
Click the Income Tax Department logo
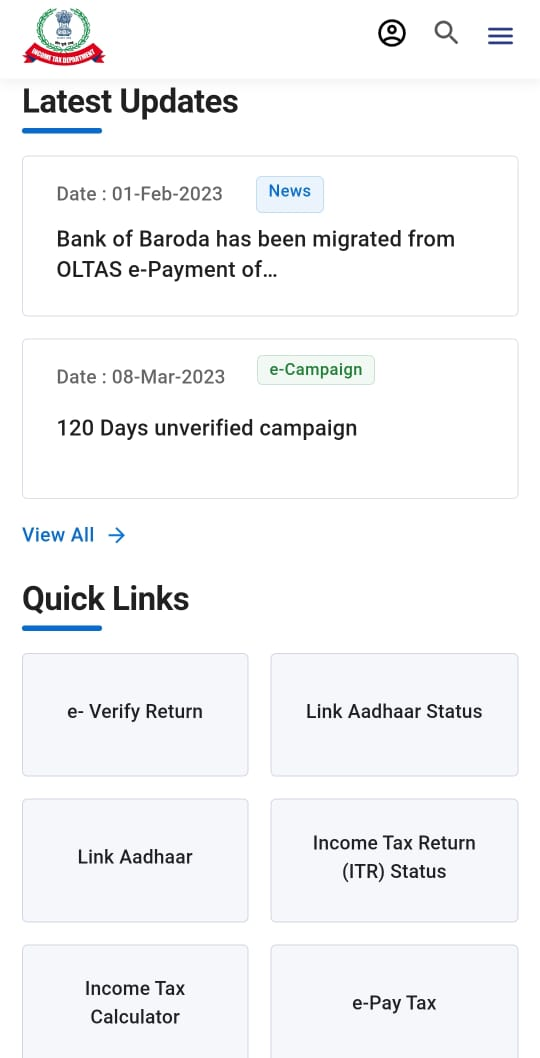tap(64, 36)
